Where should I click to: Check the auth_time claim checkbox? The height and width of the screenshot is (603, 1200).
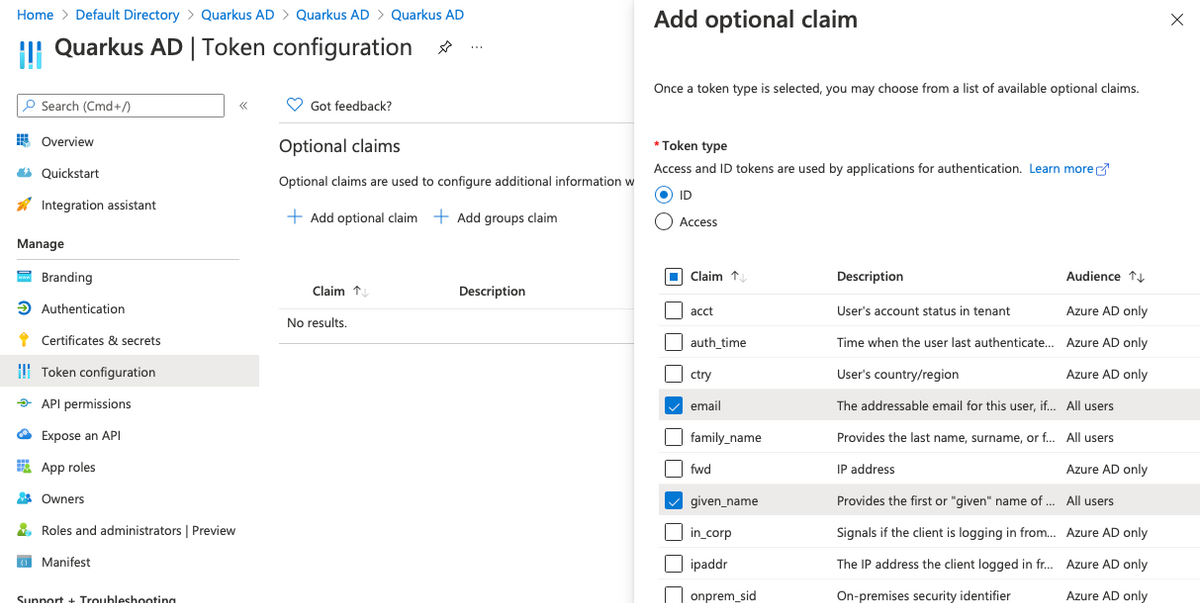[674, 342]
